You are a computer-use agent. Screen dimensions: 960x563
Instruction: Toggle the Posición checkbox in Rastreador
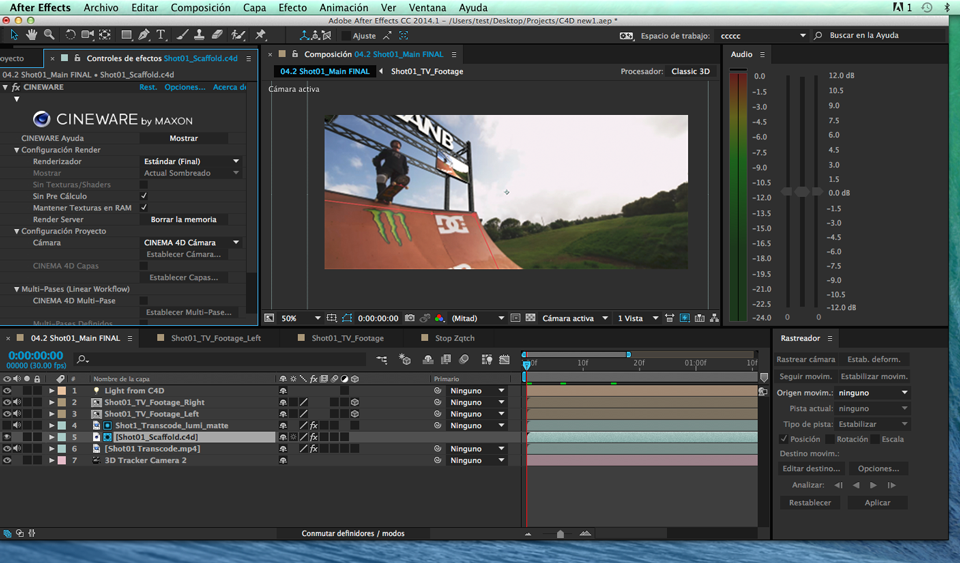click(x=784, y=439)
